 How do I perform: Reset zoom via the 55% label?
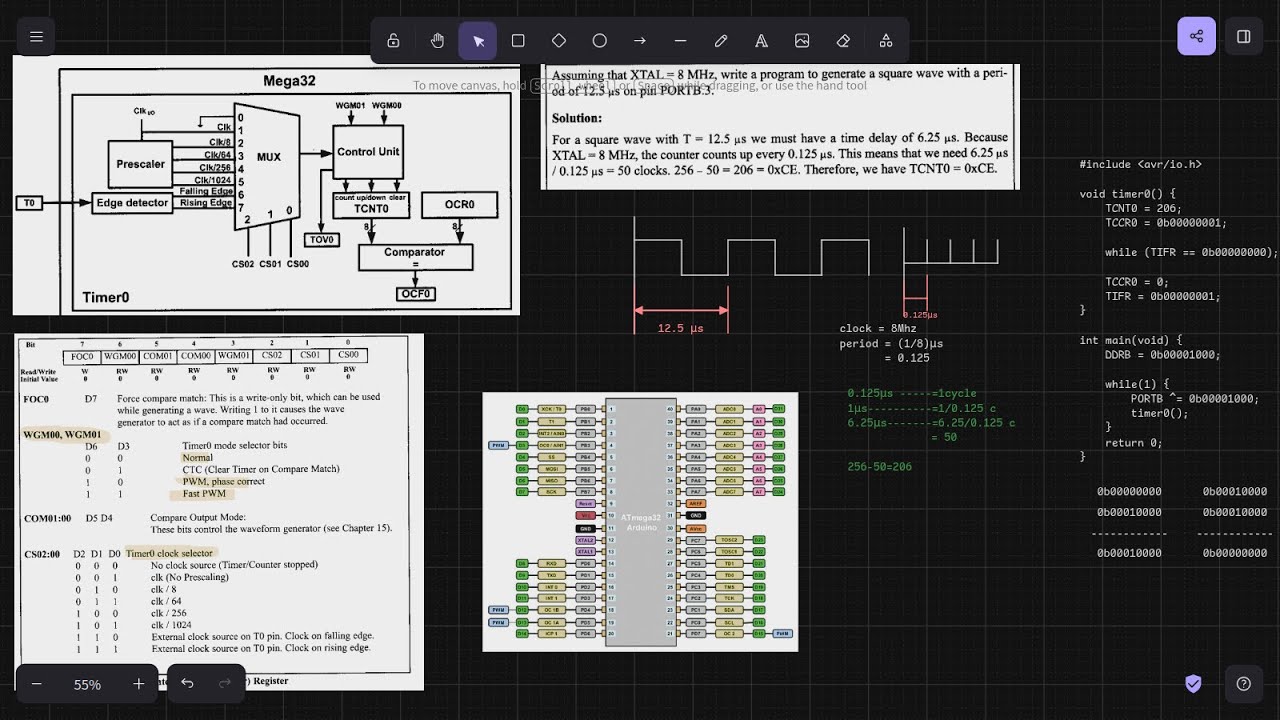pos(87,684)
